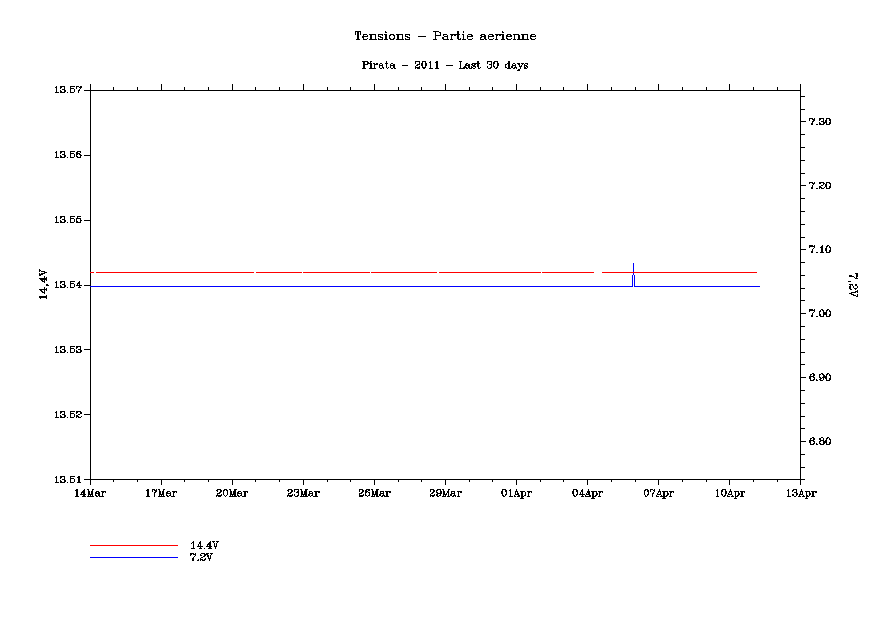Click the 07Apr date on the time axis
The width and height of the screenshot is (891, 630).
point(658,493)
